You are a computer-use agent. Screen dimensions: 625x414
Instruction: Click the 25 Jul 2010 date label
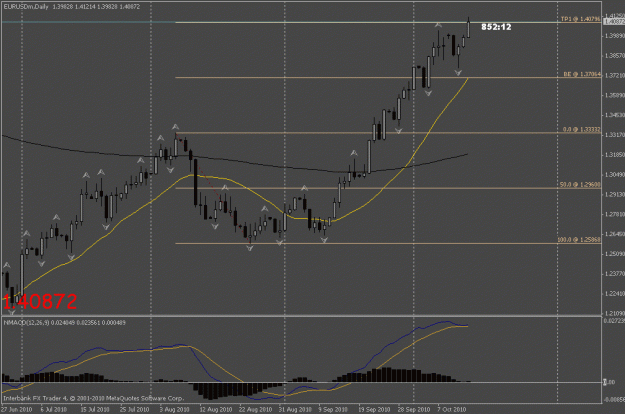(x=134, y=409)
